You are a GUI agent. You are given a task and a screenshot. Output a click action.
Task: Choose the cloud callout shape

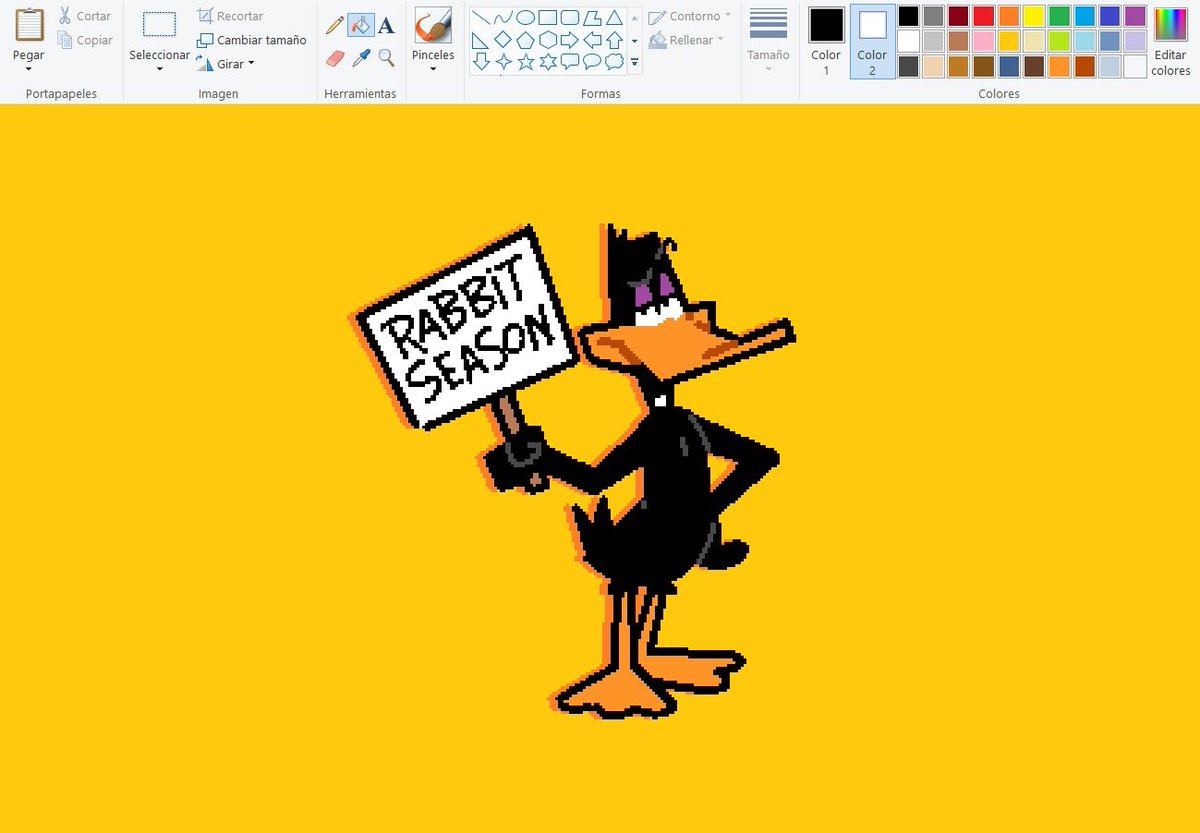[x=614, y=62]
